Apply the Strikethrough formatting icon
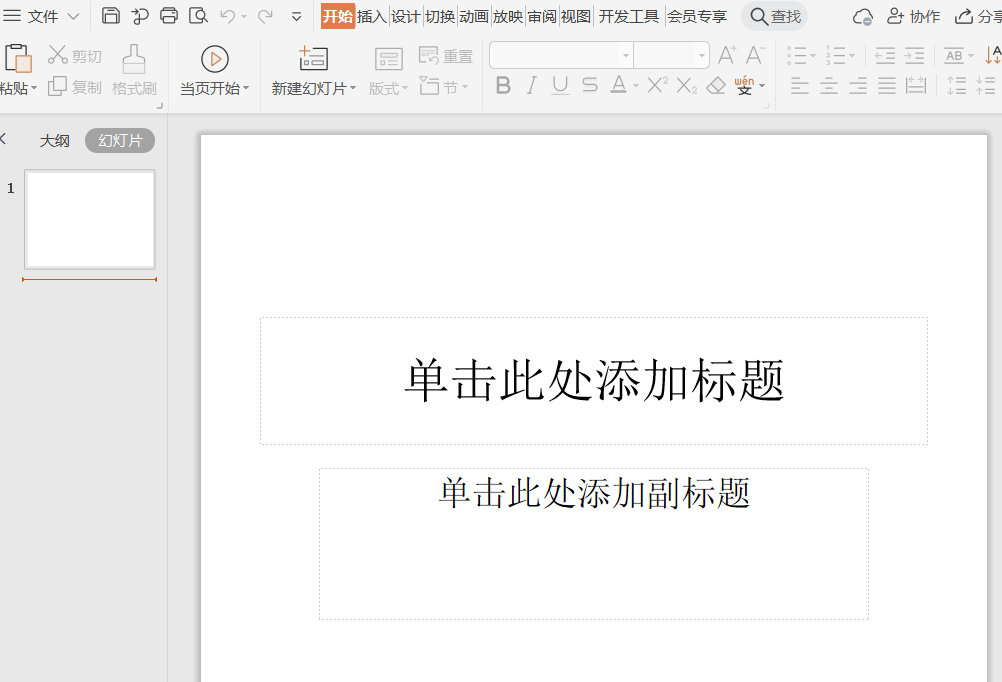 coord(588,86)
